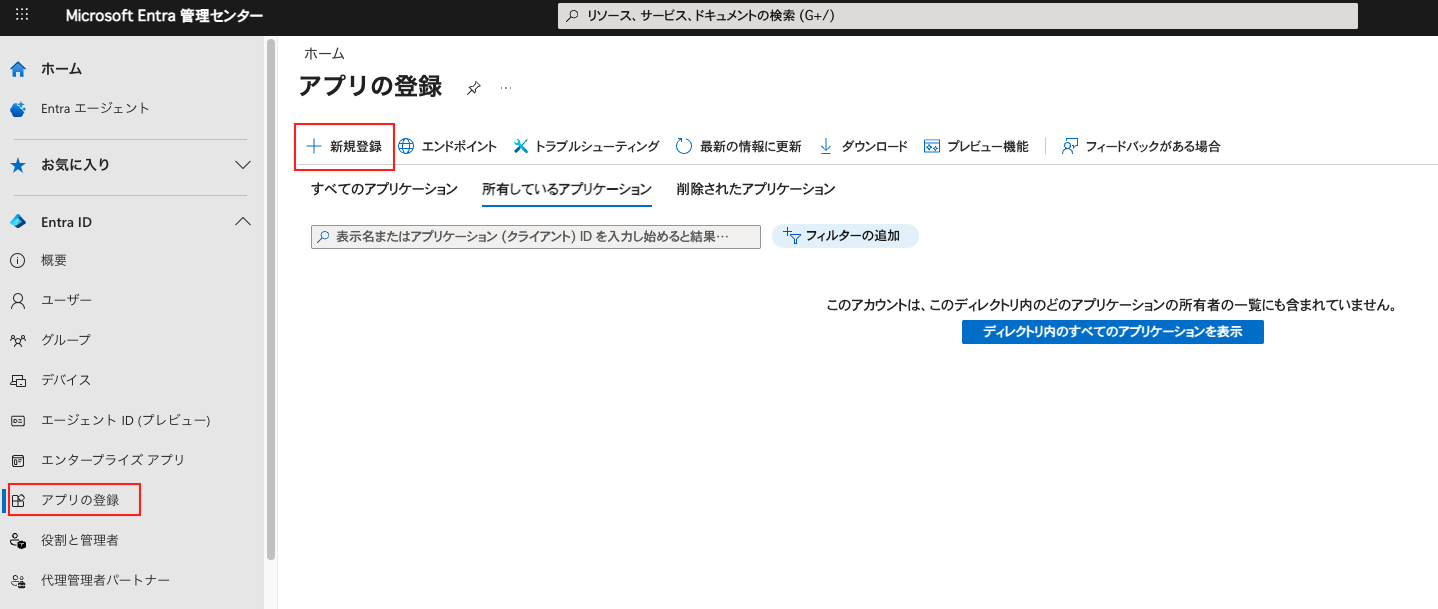Collapse the Entra ID section chevron
Screen dimensions: 1438x609
(x=242, y=222)
